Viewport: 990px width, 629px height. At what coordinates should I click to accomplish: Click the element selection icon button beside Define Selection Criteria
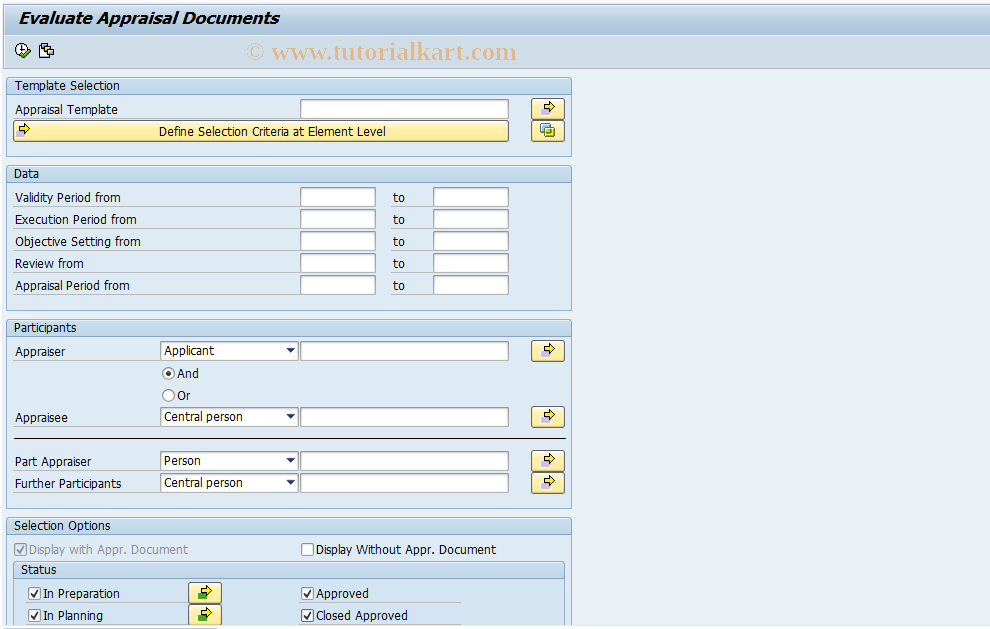click(x=547, y=131)
